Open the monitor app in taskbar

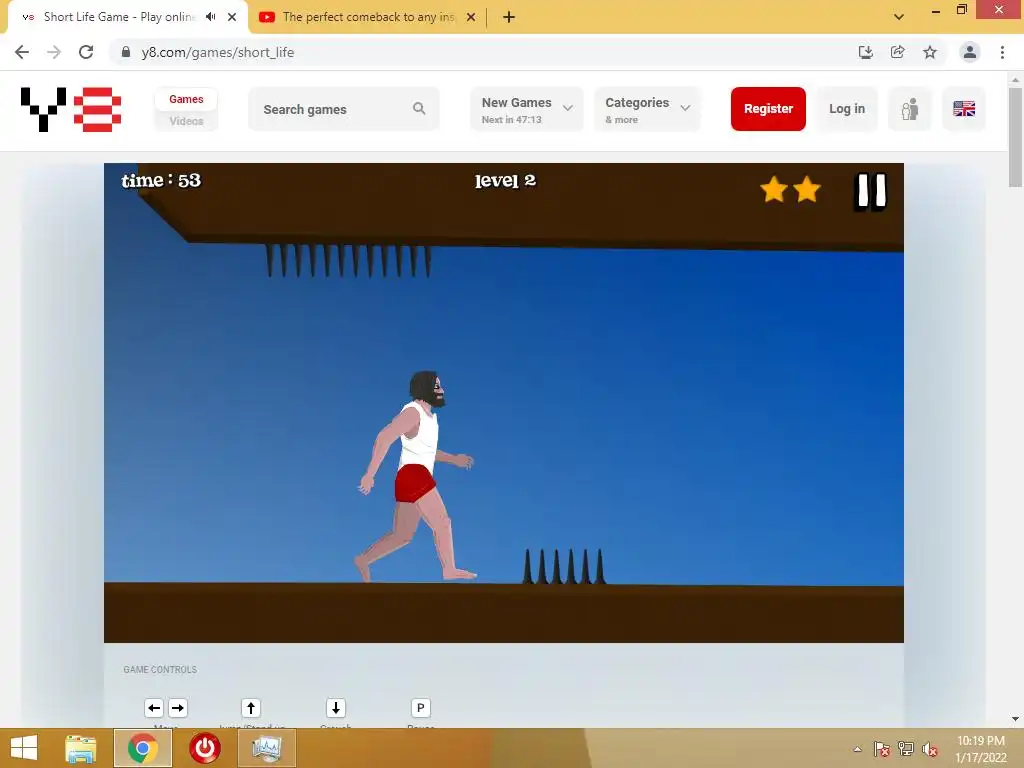[266, 748]
